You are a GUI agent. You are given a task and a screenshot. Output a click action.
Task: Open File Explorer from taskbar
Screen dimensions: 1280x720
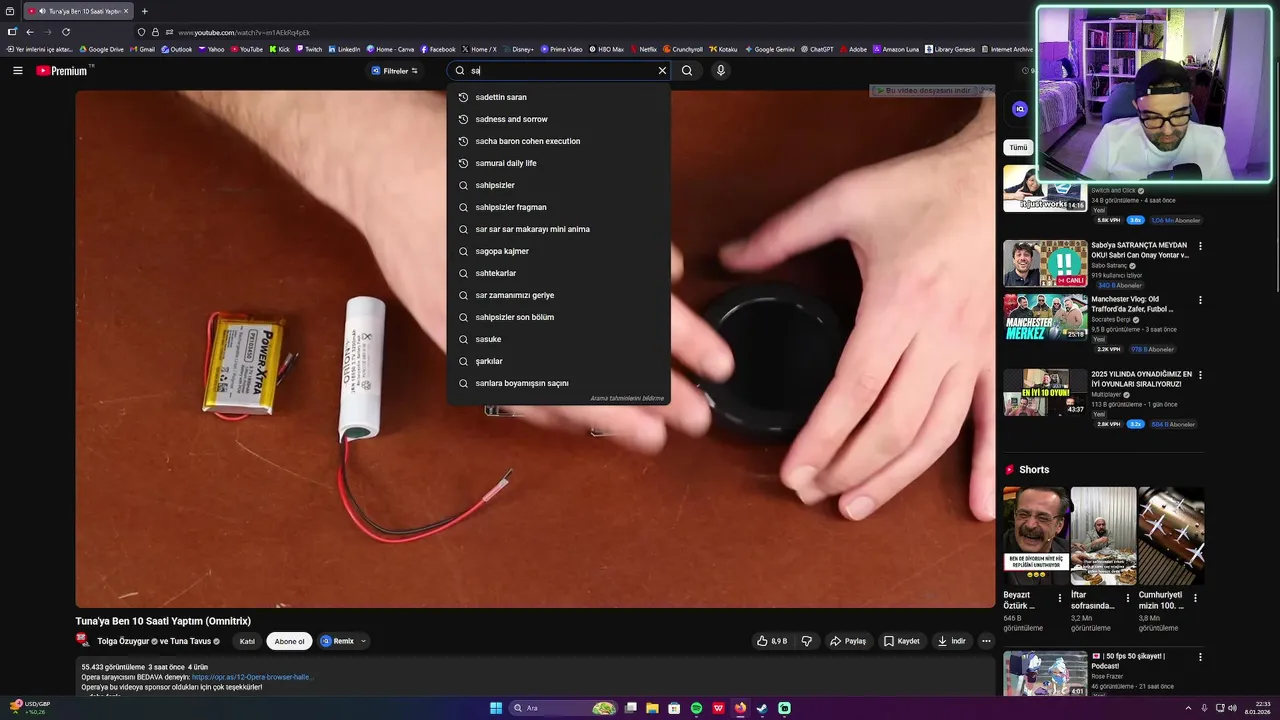pyautogui.click(x=652, y=708)
